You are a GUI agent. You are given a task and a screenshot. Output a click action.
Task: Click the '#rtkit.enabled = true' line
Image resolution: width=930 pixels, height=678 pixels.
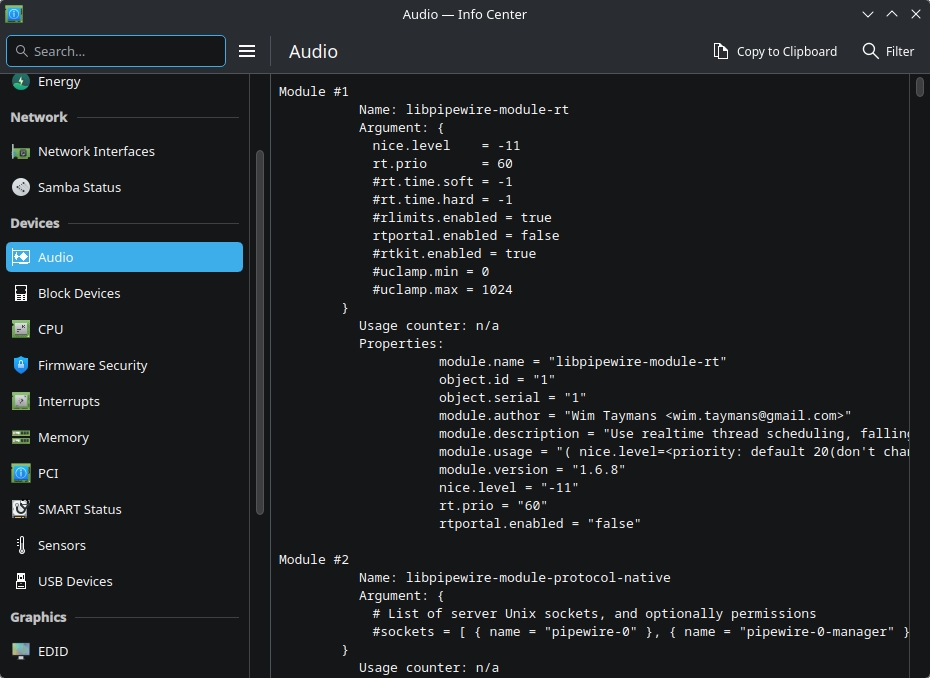pyautogui.click(x=454, y=253)
